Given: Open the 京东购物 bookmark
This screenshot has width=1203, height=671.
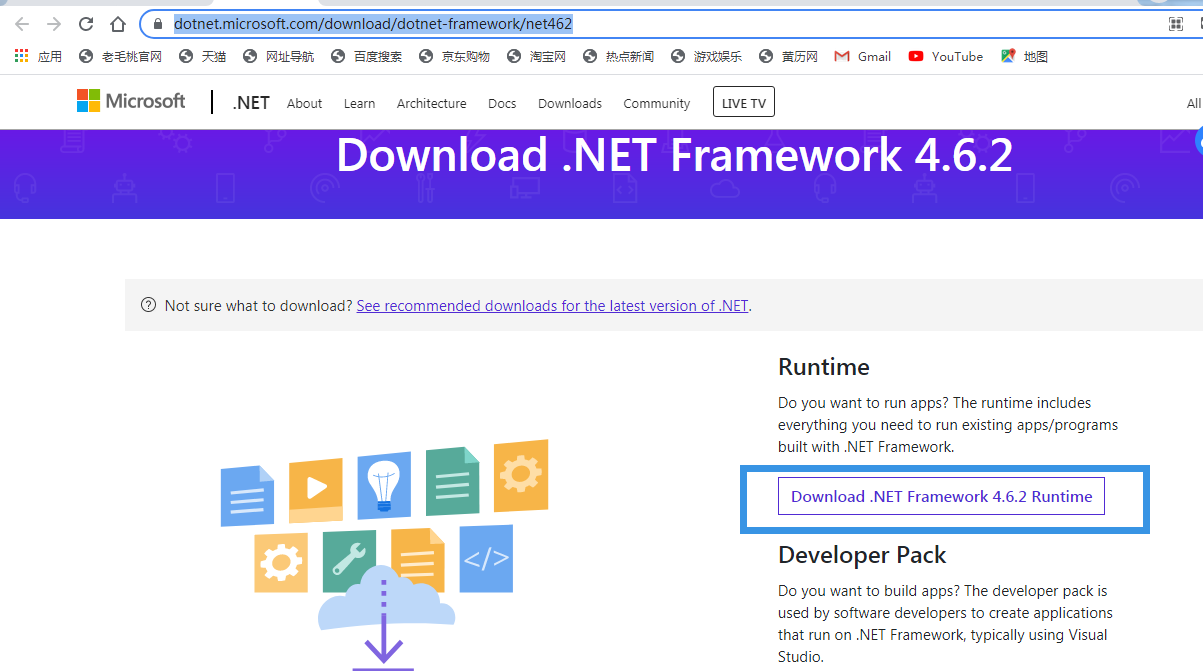Looking at the screenshot, I should coord(454,57).
